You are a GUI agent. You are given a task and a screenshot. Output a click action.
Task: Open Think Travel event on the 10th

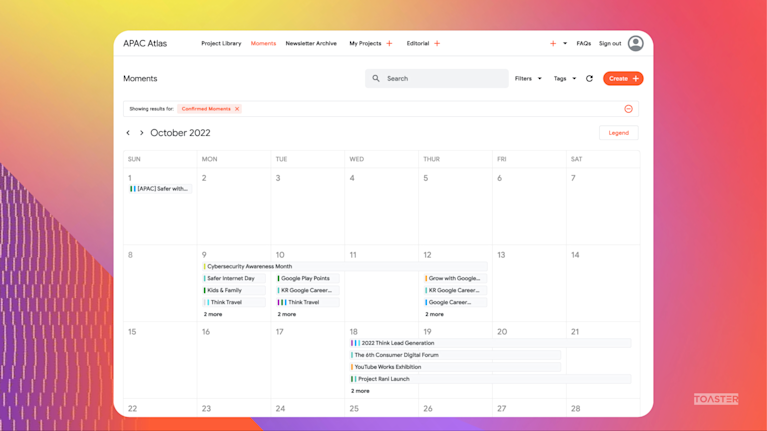(x=308, y=302)
